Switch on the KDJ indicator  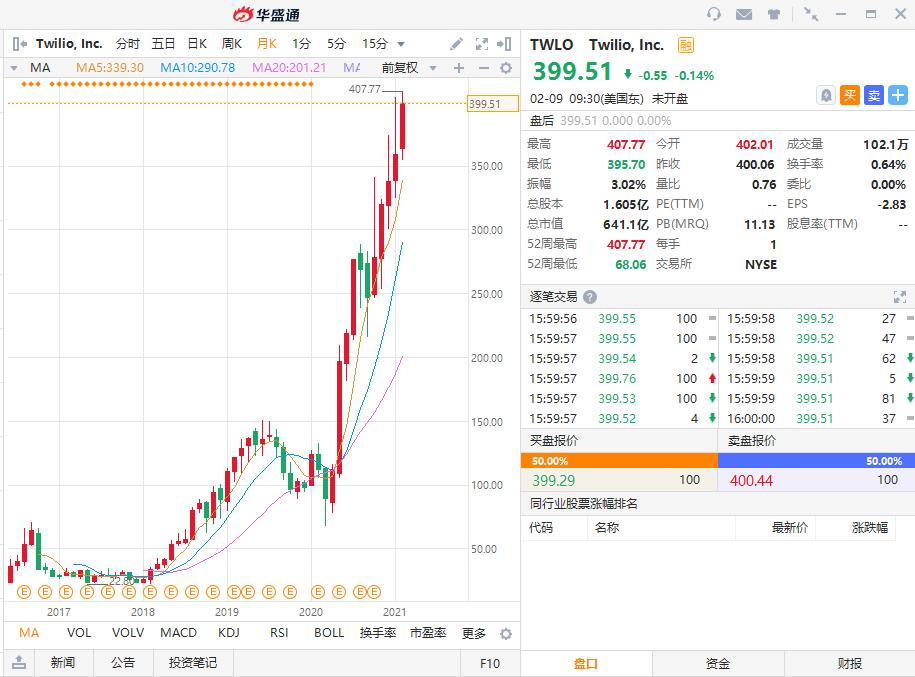(228, 633)
